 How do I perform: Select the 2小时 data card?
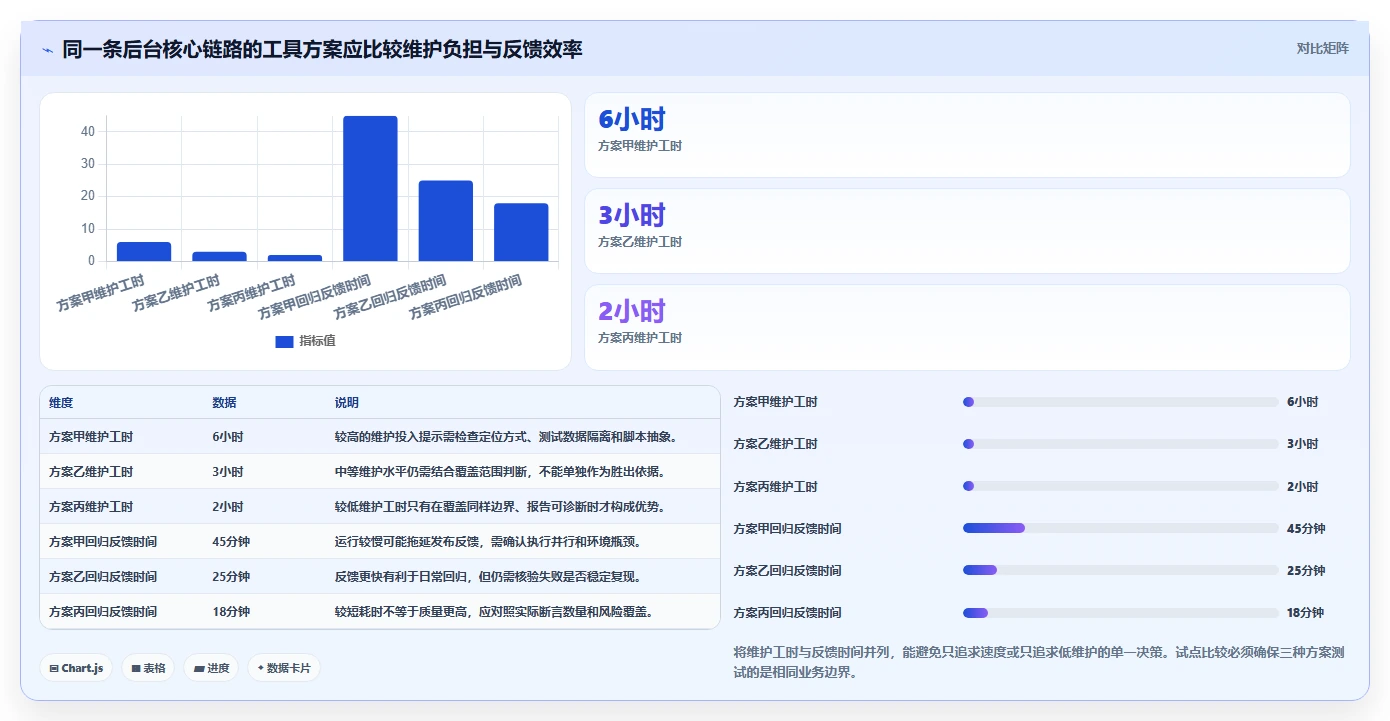pos(967,327)
